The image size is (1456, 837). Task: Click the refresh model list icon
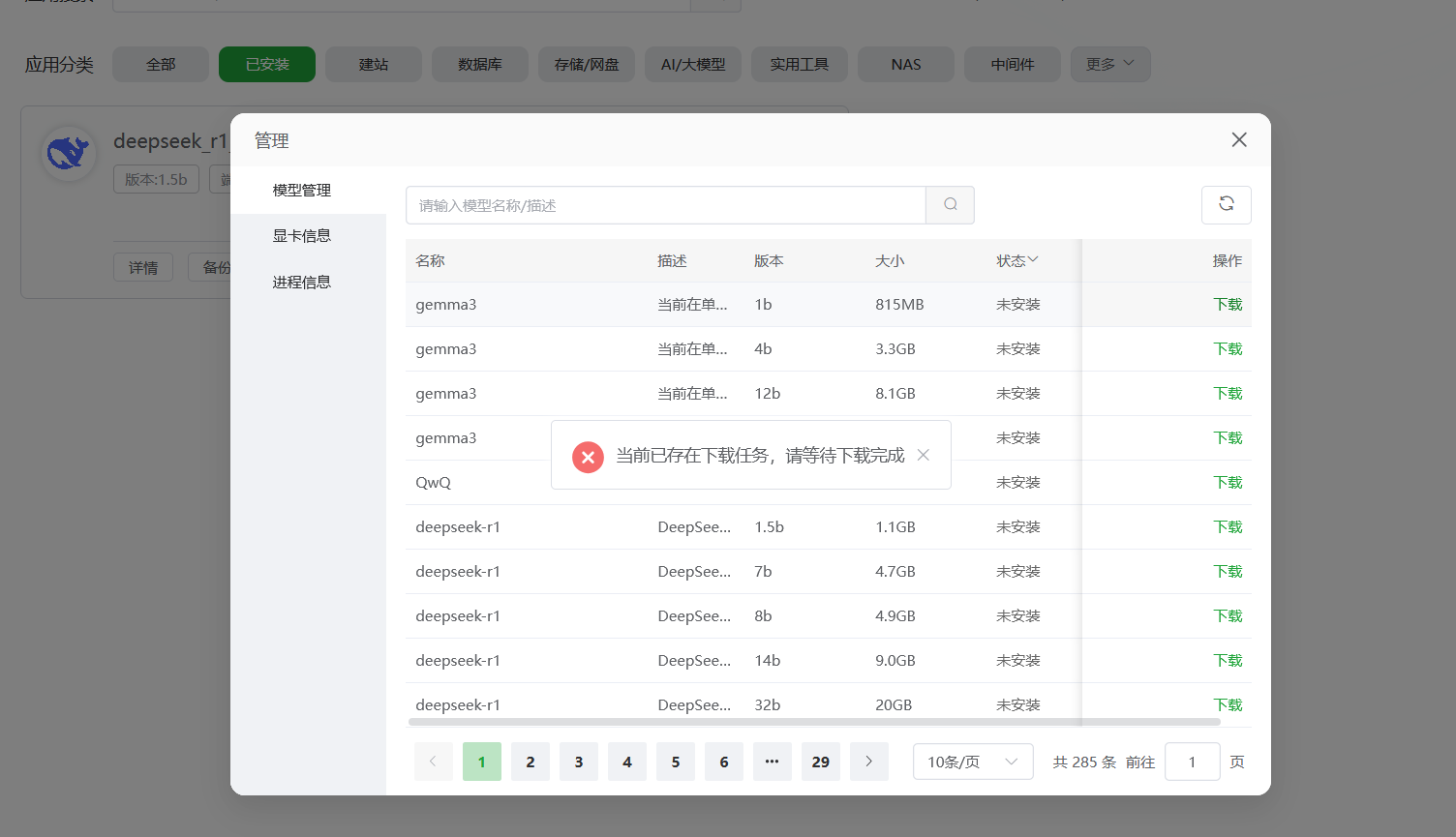(x=1226, y=204)
